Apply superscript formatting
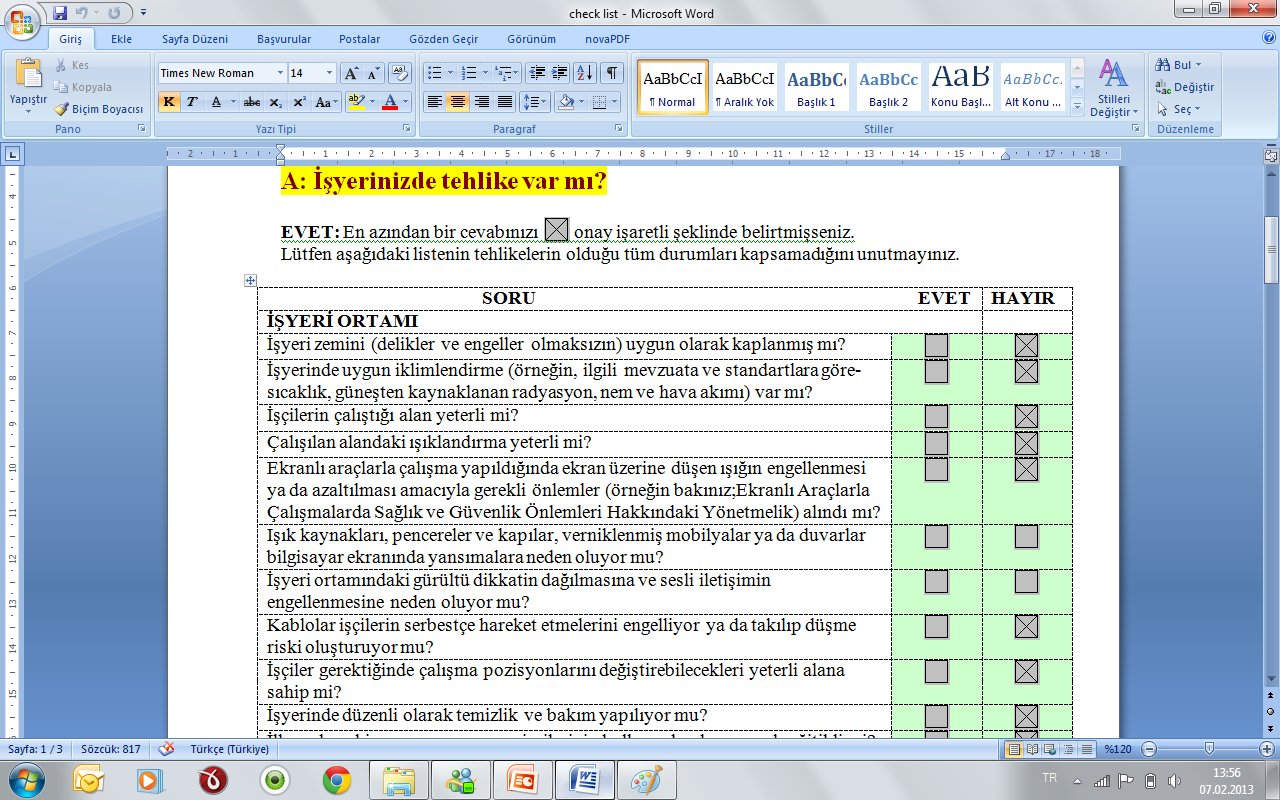Image resolution: width=1280 pixels, height=800 pixels. click(299, 102)
